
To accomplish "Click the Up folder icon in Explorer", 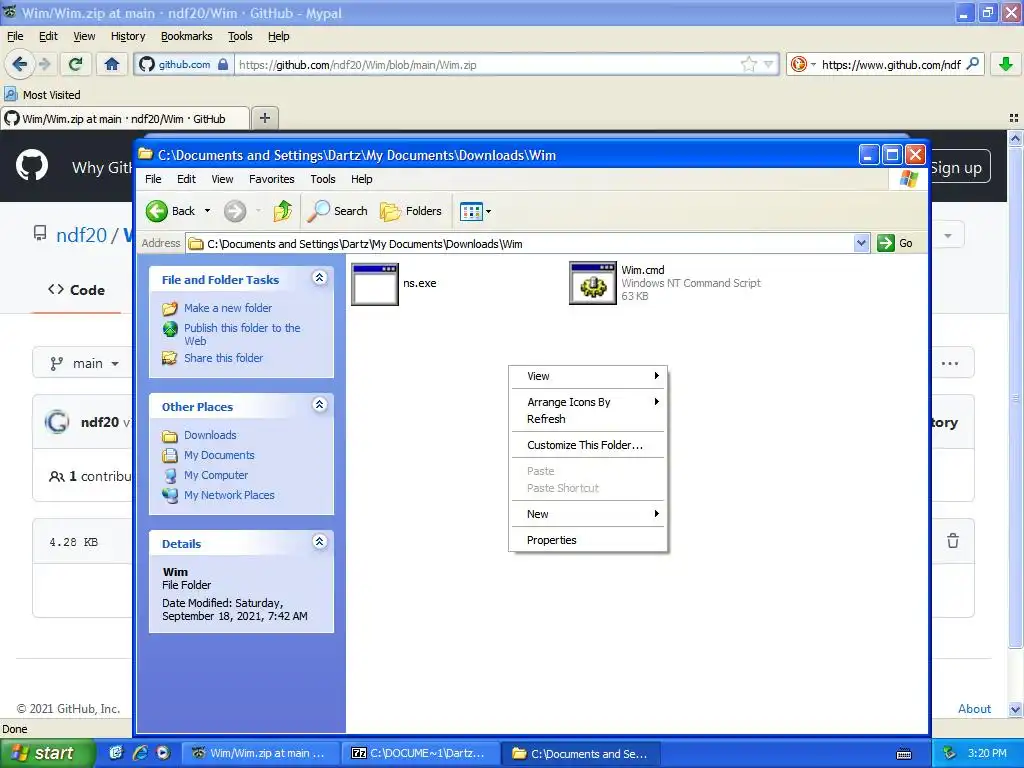I will click(283, 211).
